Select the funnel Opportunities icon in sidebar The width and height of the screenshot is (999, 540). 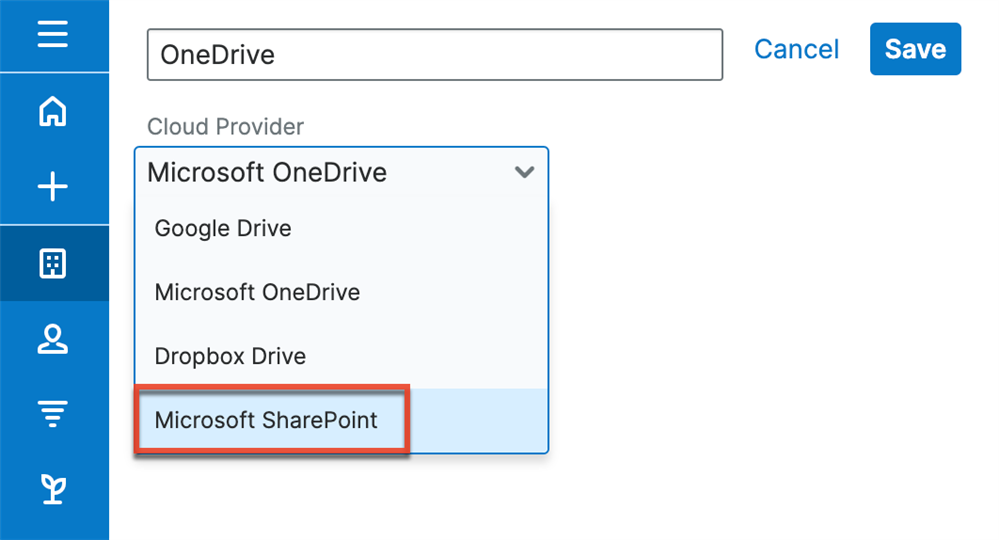pos(52,414)
